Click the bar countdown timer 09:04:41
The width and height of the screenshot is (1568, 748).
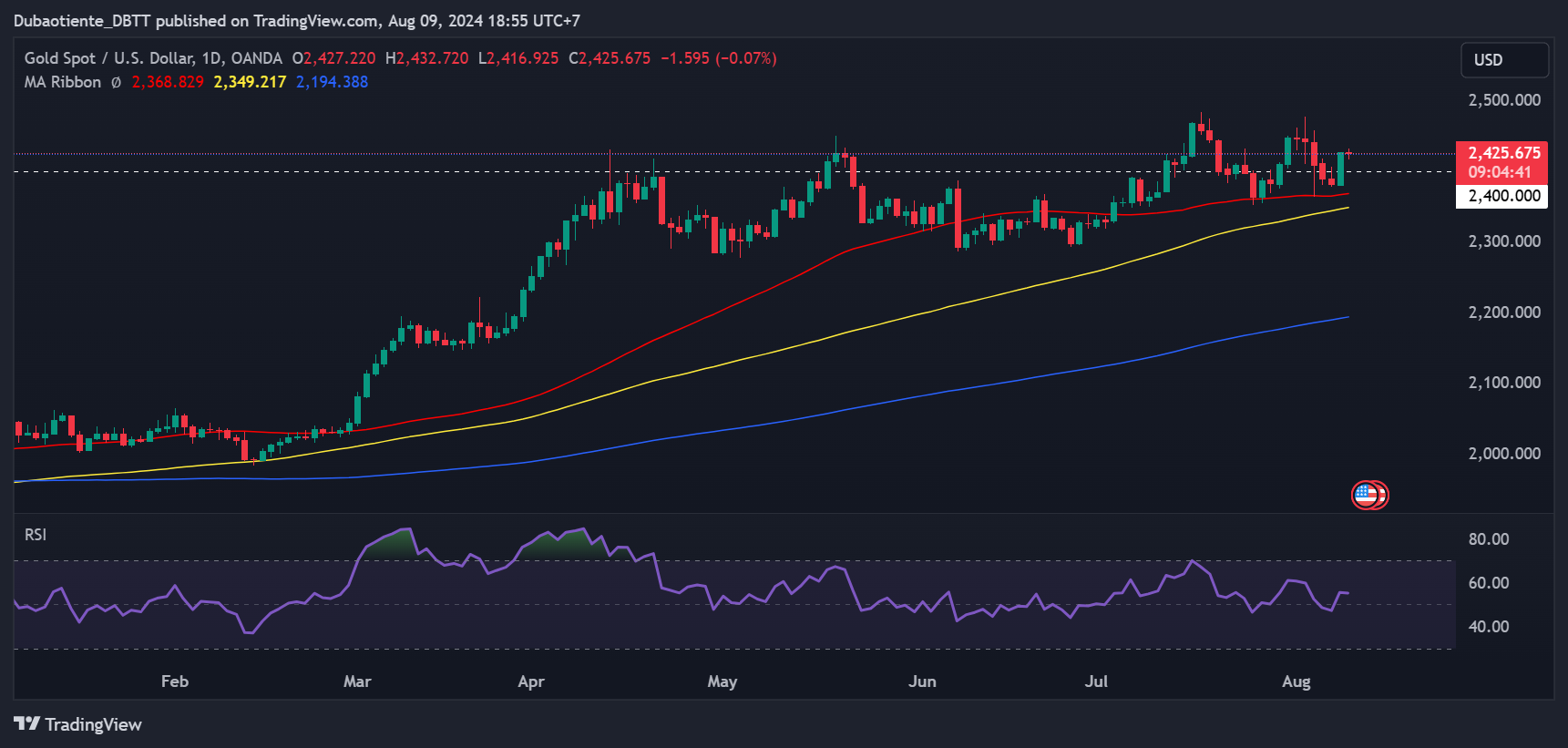pyautogui.click(x=1500, y=172)
